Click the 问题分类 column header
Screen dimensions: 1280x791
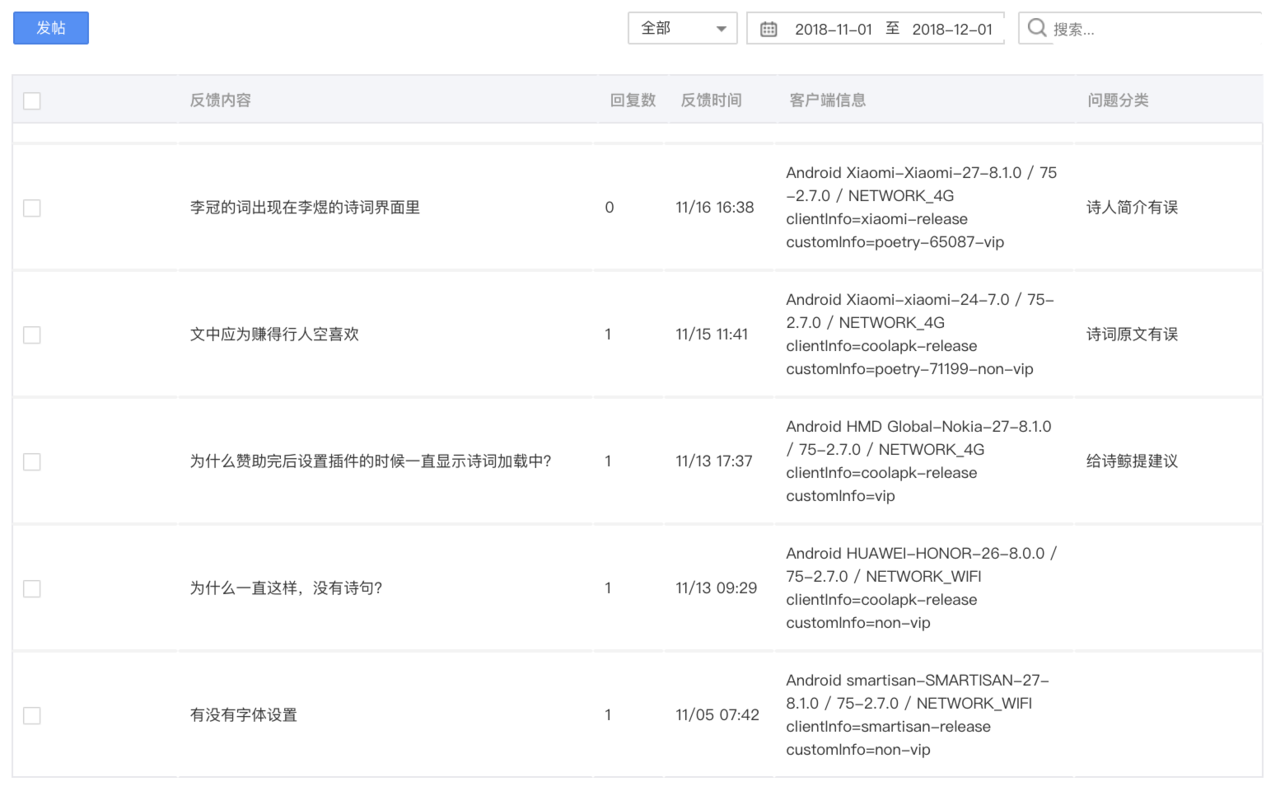pos(1118,100)
